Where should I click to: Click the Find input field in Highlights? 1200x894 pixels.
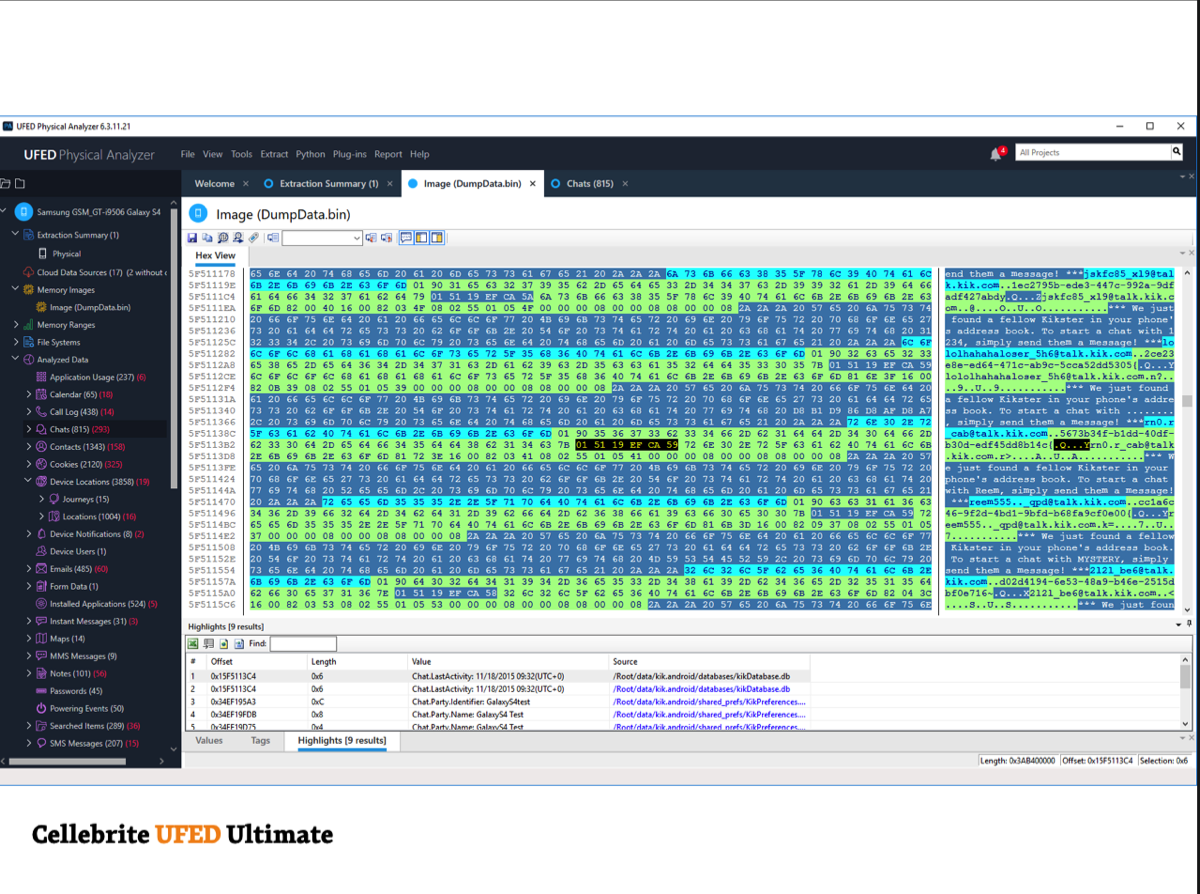(x=303, y=644)
